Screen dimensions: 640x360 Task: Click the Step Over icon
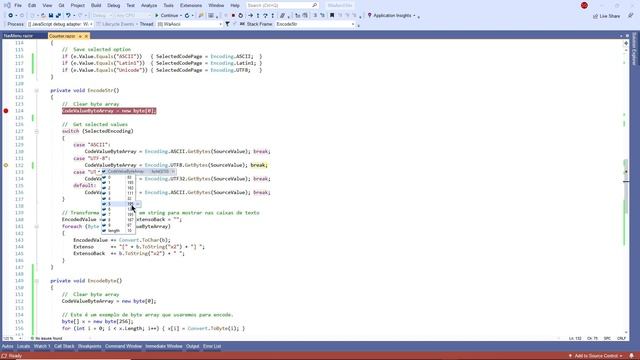pyautogui.click(x=265, y=16)
